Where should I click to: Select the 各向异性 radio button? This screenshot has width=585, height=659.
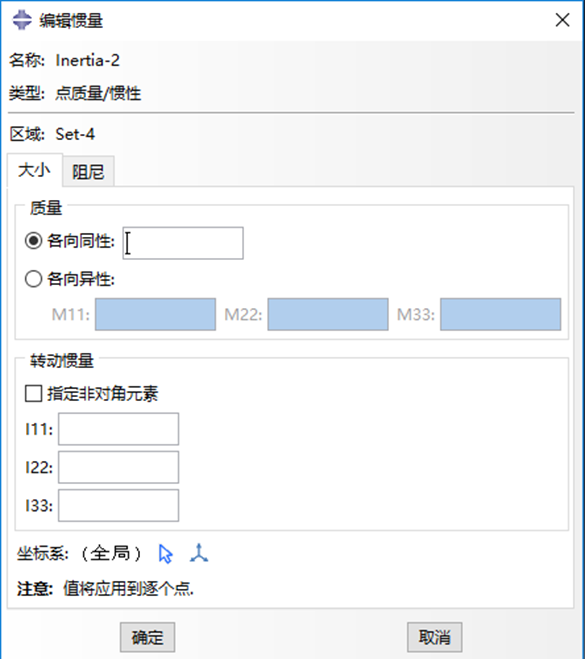34,279
